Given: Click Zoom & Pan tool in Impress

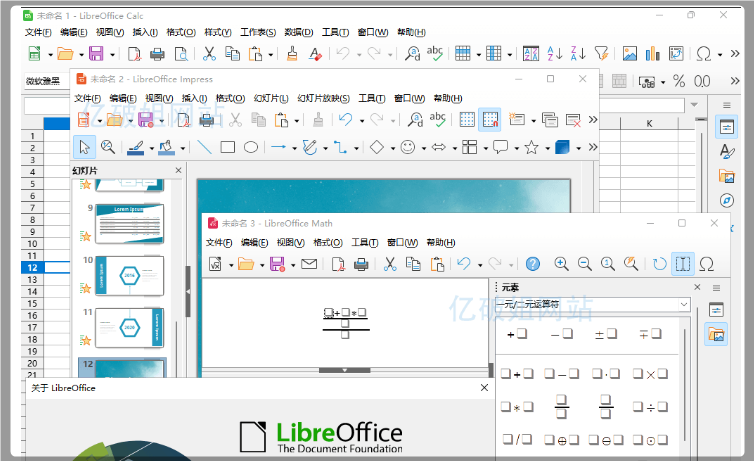Looking at the screenshot, I should pyautogui.click(x=108, y=147).
